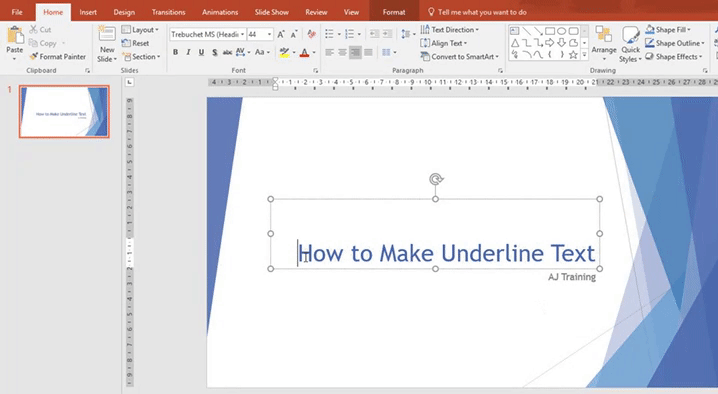Viewport: 718px width, 394px height.
Task: Click Increase Font Size icon
Action: (x=281, y=34)
